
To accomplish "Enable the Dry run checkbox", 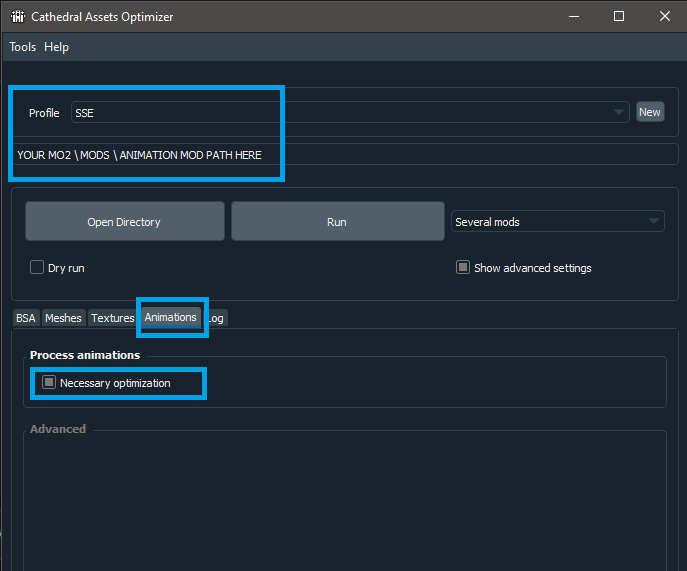I will point(37,267).
